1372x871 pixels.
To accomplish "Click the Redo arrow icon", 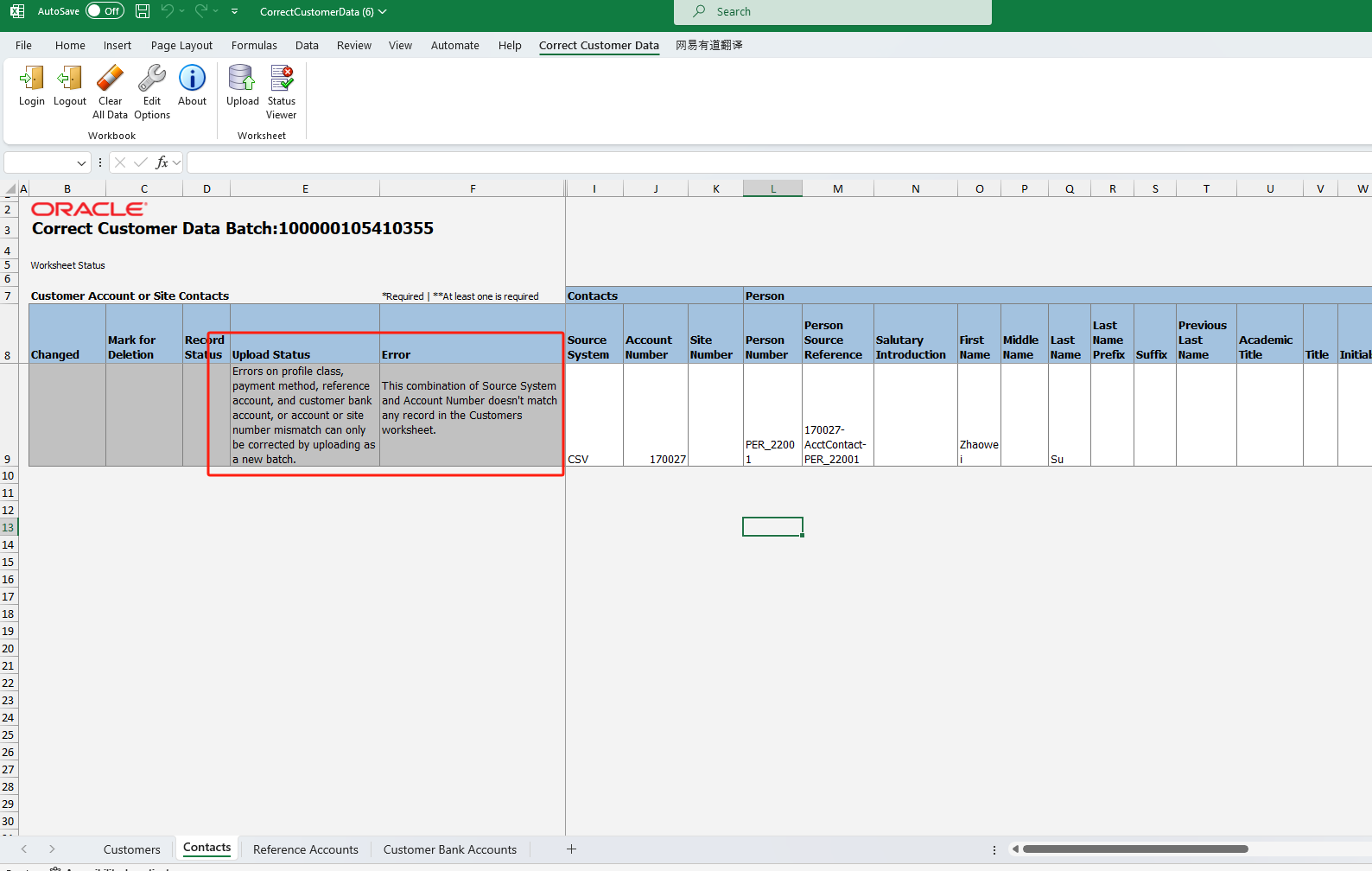I will point(201,11).
